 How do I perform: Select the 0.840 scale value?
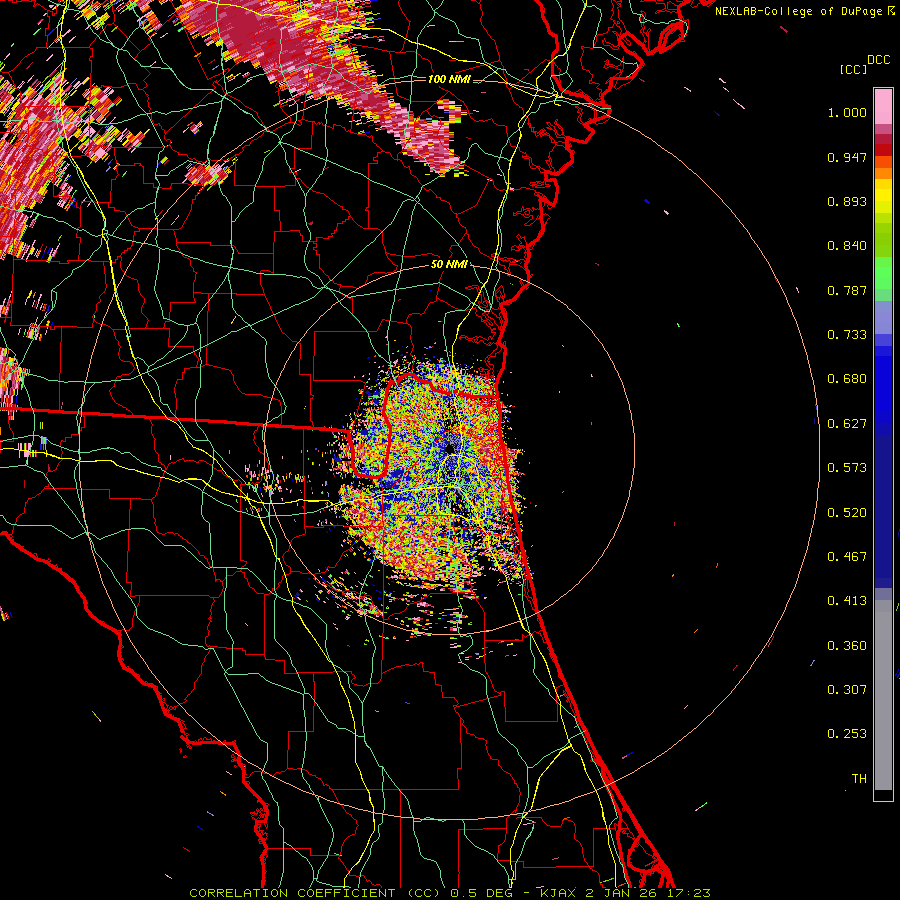(x=847, y=246)
